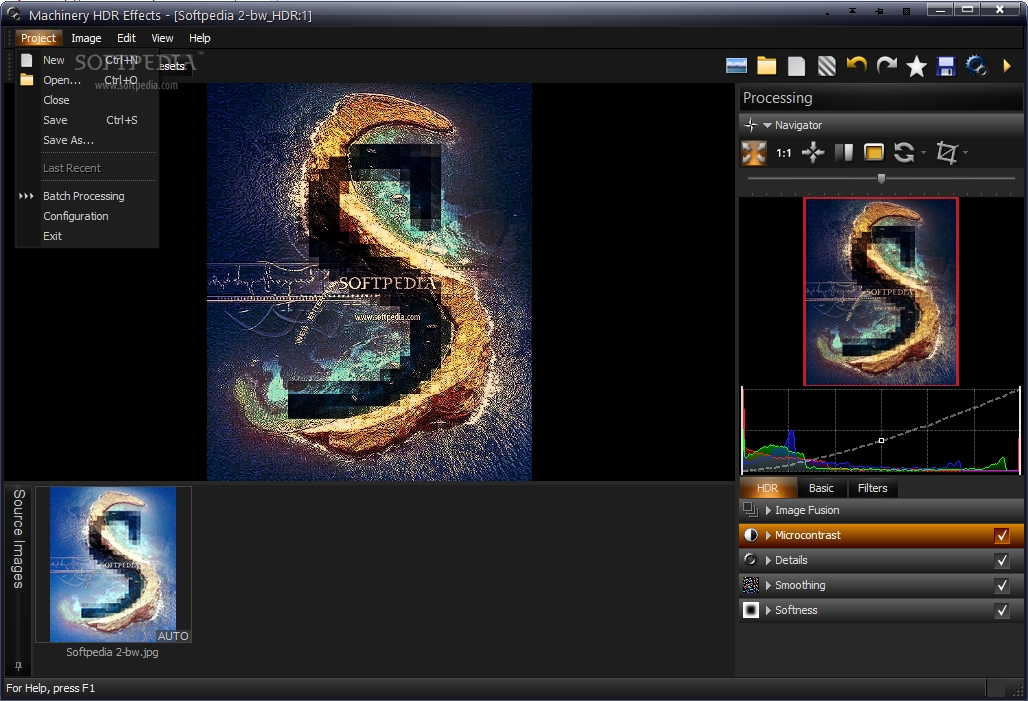The height and width of the screenshot is (701, 1028).
Task: Click the striped pattern toolbar icon
Action: click(827, 66)
